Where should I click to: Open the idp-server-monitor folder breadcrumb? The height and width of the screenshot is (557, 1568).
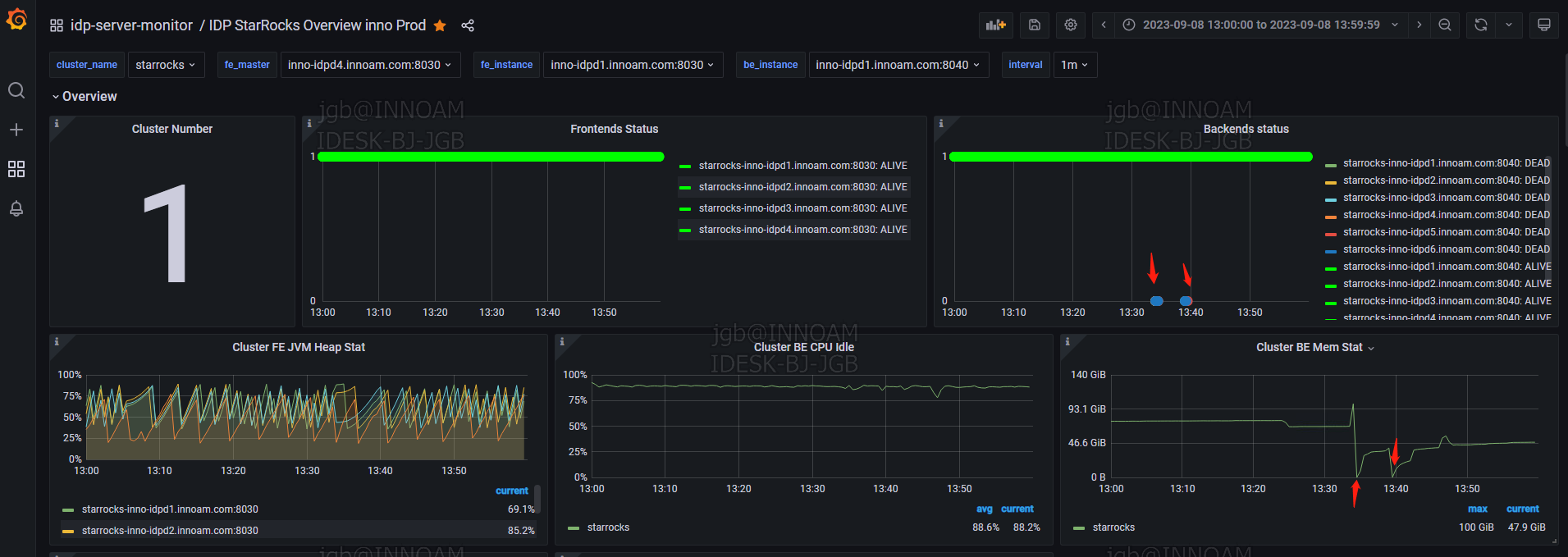point(131,25)
